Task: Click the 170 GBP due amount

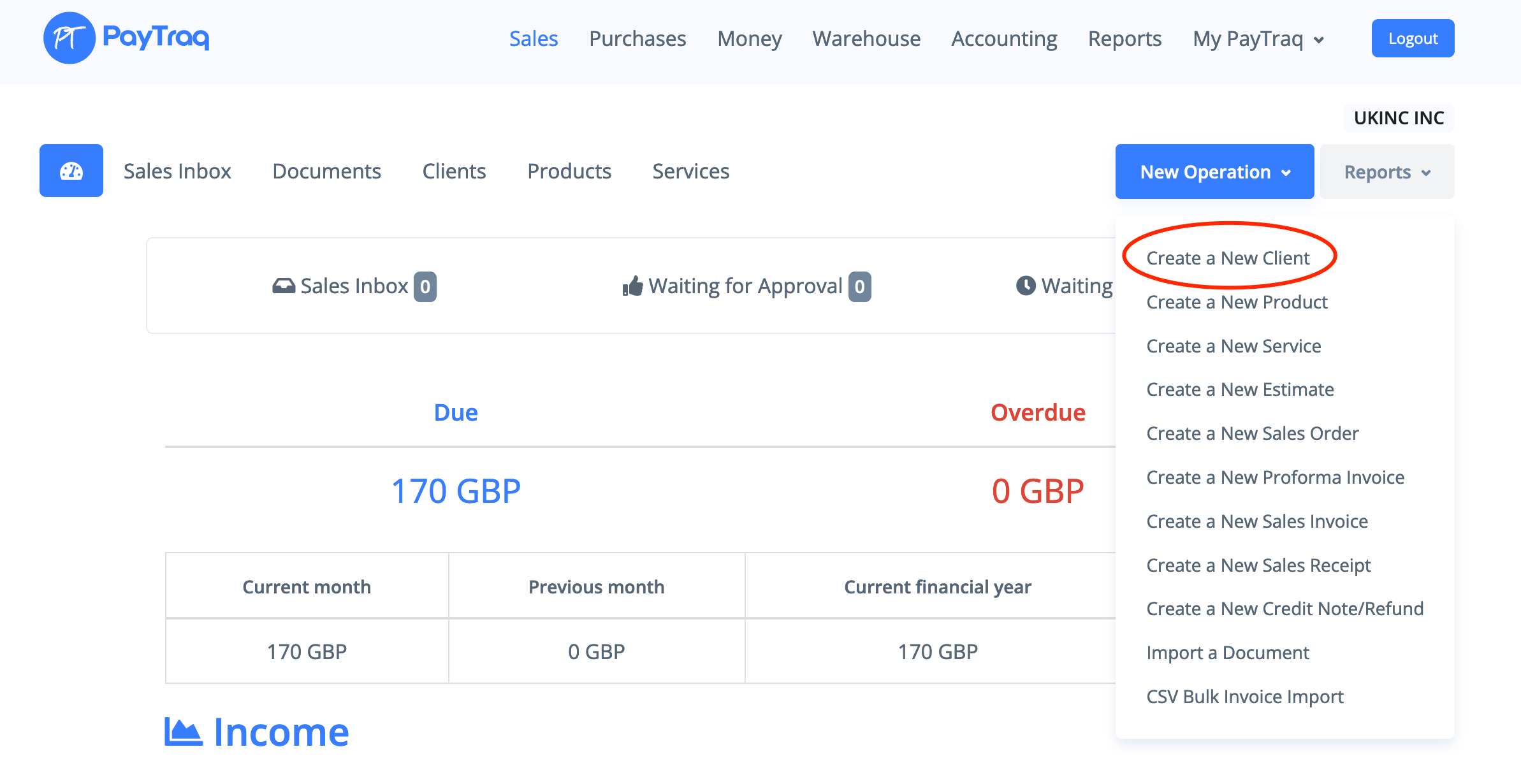Action: tap(456, 491)
